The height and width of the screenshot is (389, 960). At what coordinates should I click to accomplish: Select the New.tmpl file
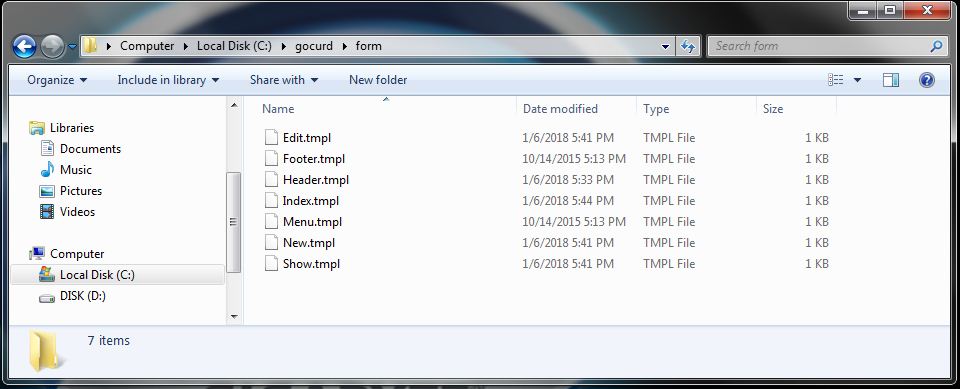(309, 243)
